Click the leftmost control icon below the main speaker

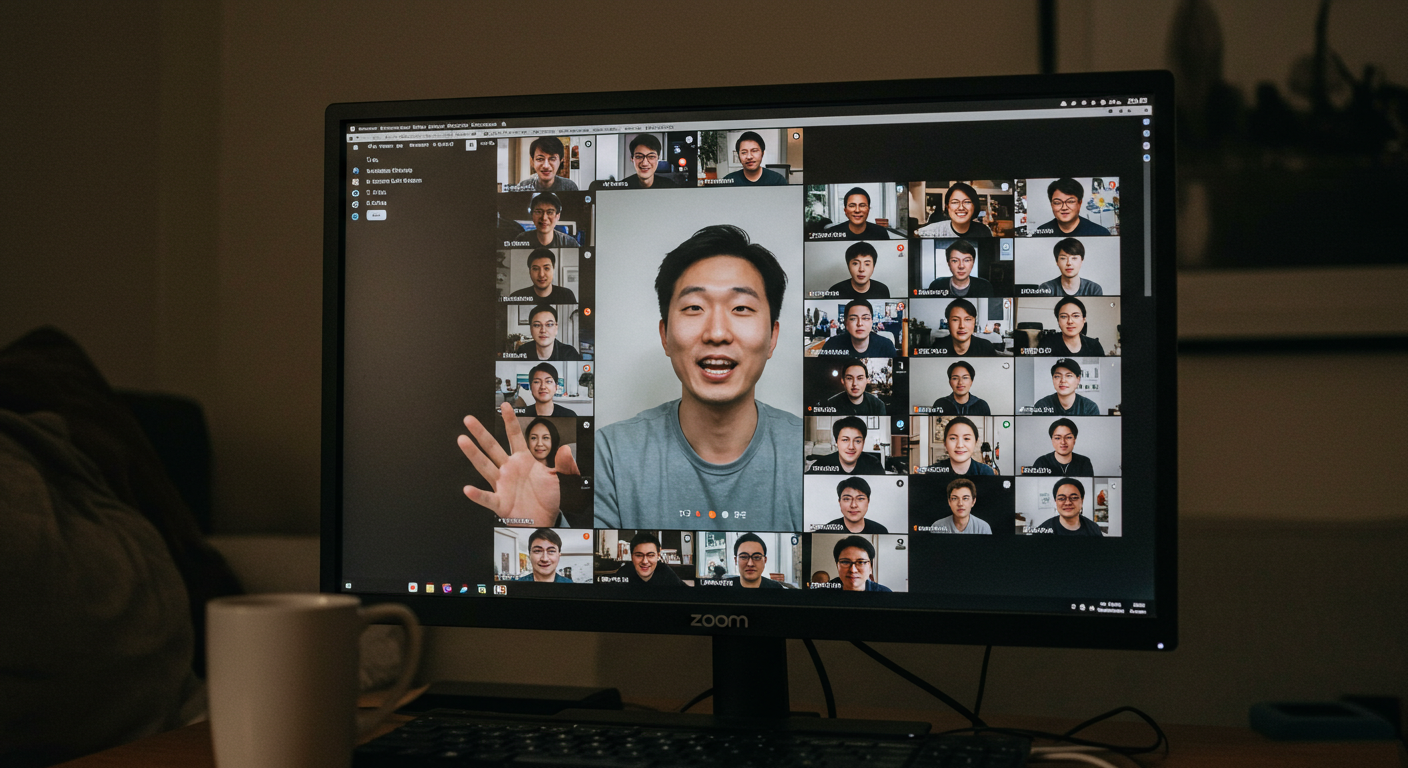coord(685,513)
